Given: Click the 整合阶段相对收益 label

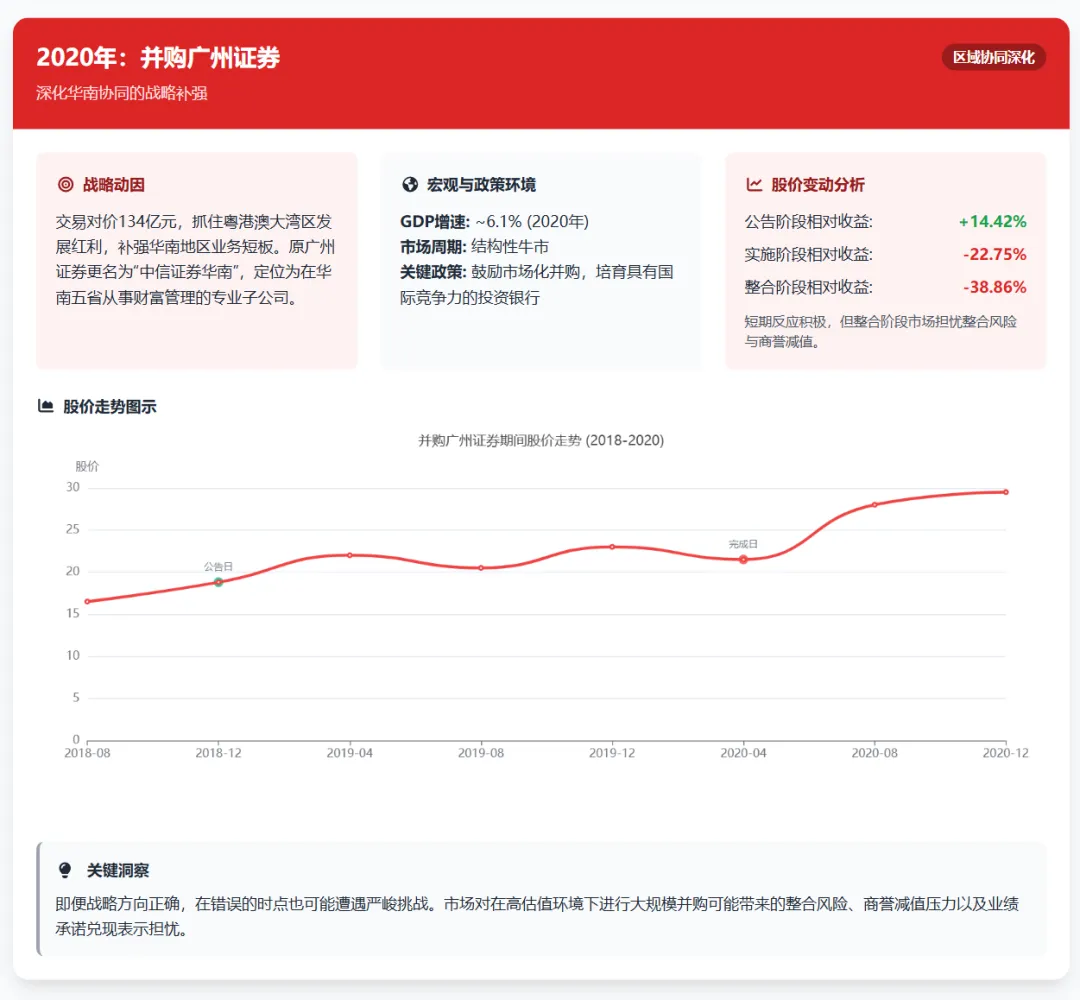Looking at the screenshot, I should (809, 287).
